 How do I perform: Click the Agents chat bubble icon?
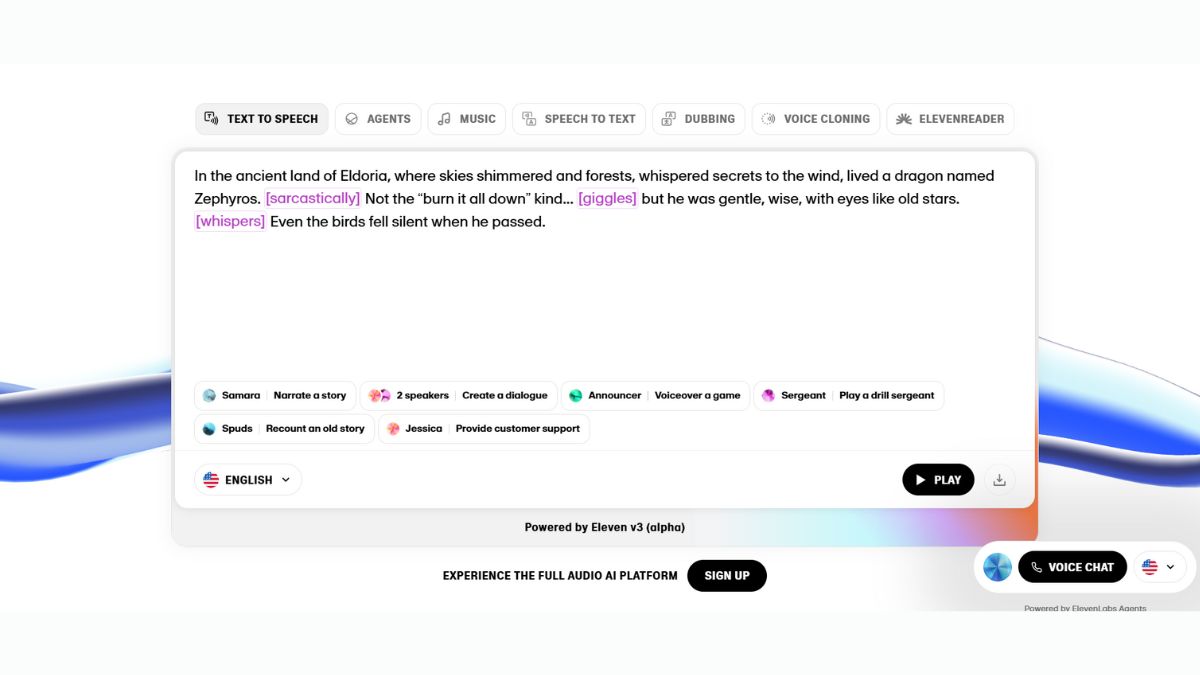tap(351, 118)
